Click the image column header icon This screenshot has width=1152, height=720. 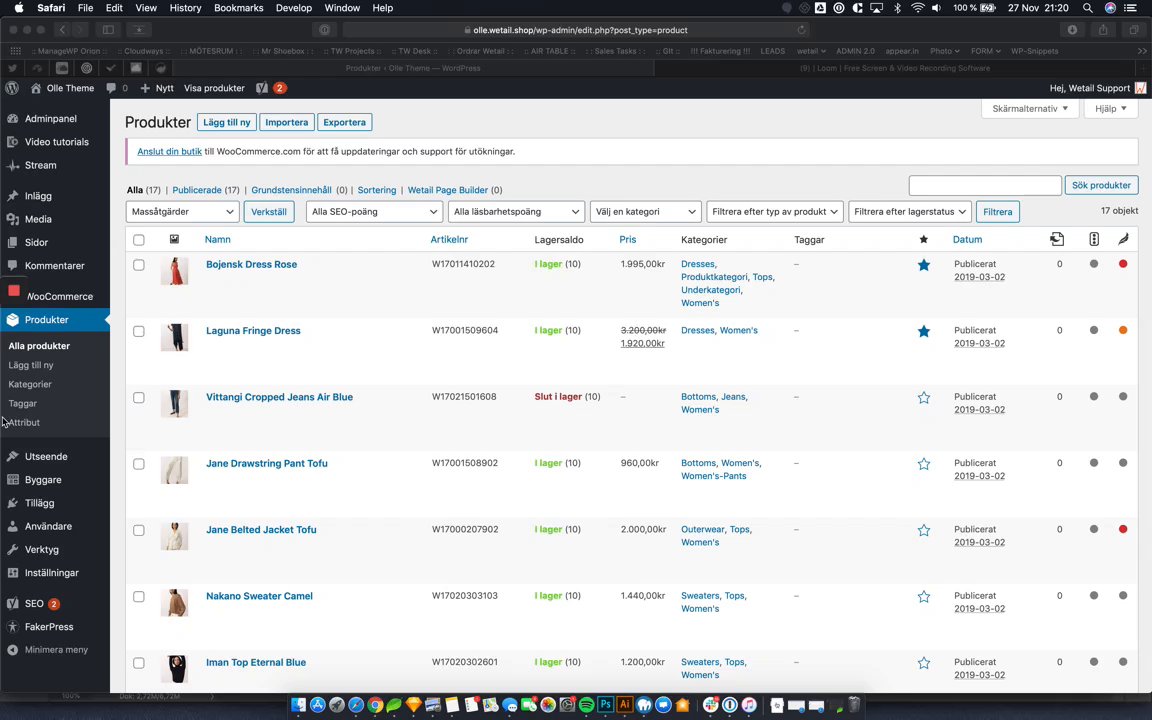tap(174, 240)
